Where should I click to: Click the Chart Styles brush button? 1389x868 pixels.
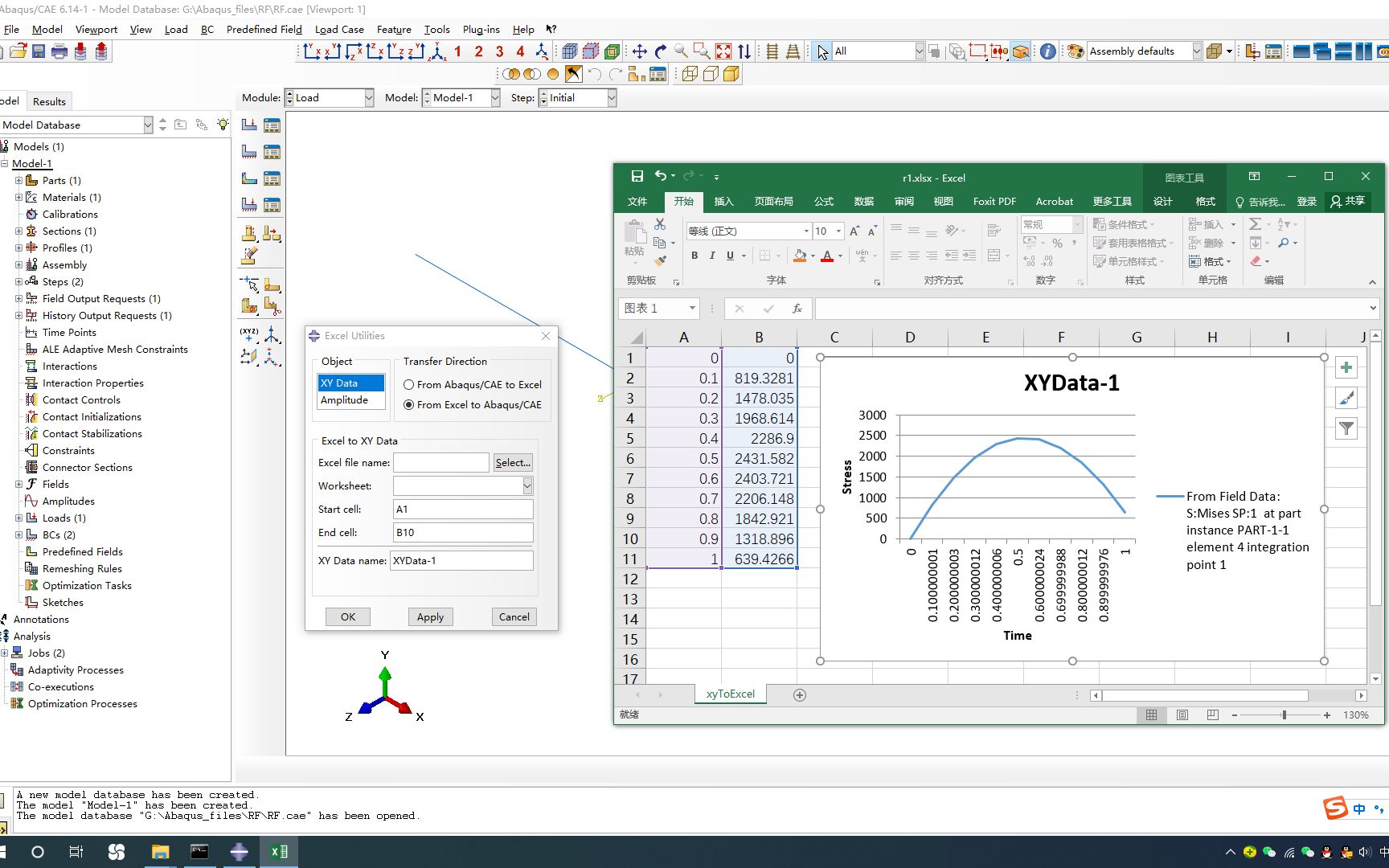[1346, 398]
